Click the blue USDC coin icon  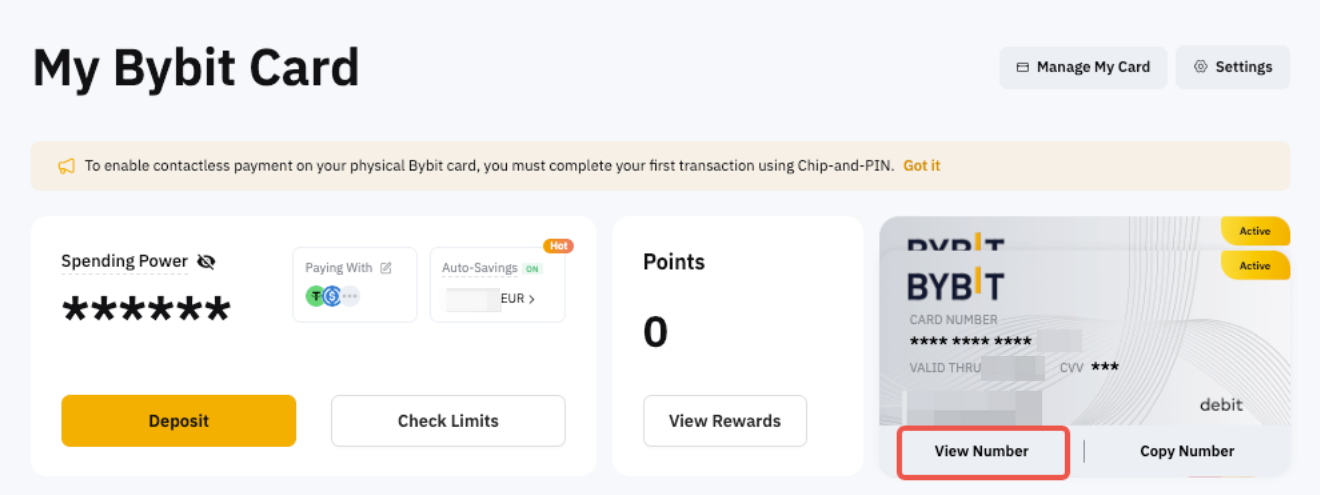(x=333, y=296)
